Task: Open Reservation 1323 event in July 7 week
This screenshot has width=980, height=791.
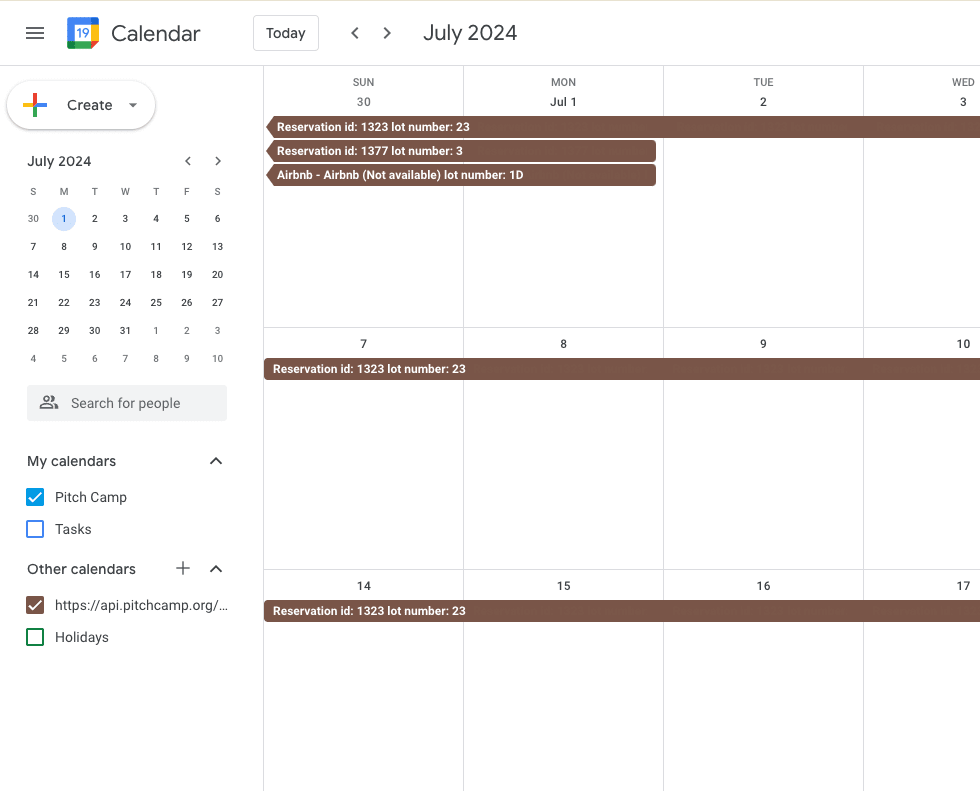Action: point(622,369)
